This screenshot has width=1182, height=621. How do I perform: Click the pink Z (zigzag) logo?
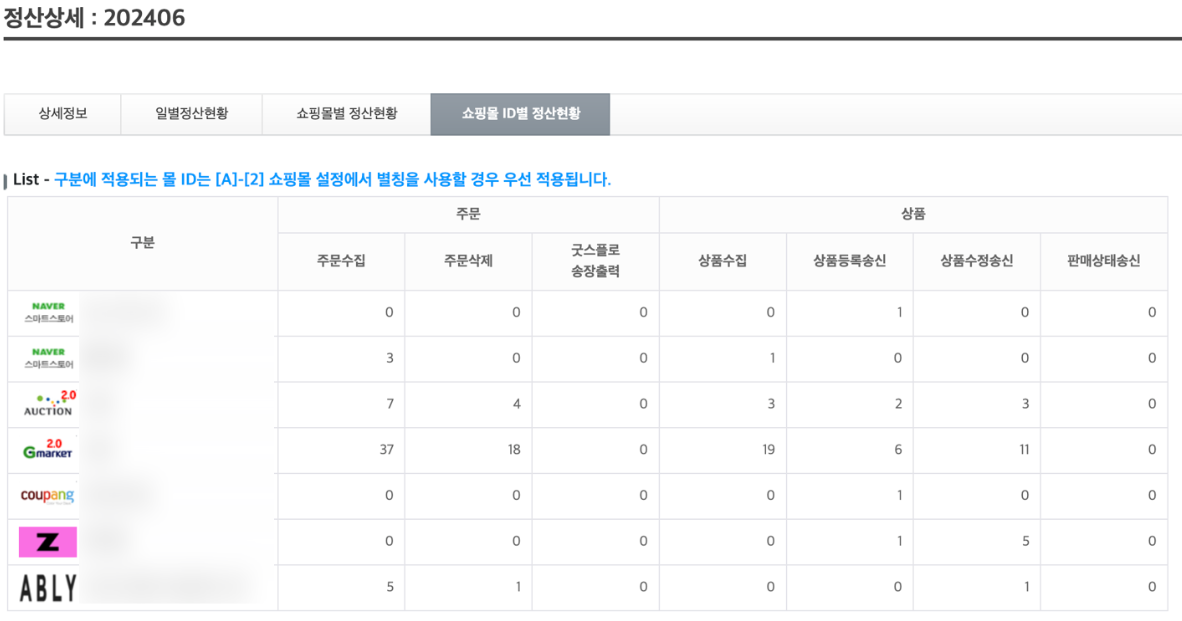point(47,542)
